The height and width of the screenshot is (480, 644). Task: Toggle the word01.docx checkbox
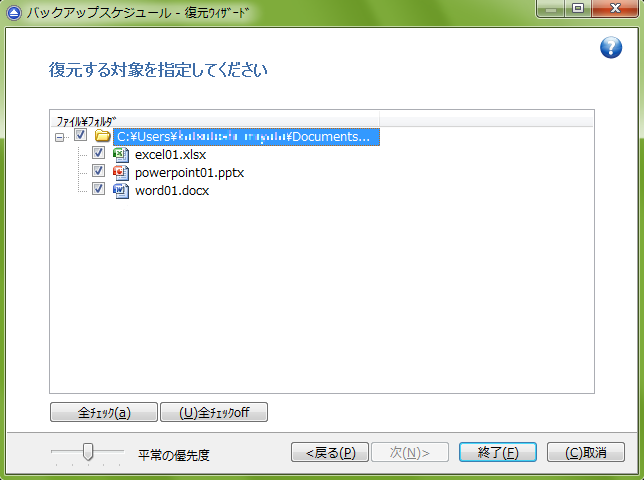pos(98,190)
